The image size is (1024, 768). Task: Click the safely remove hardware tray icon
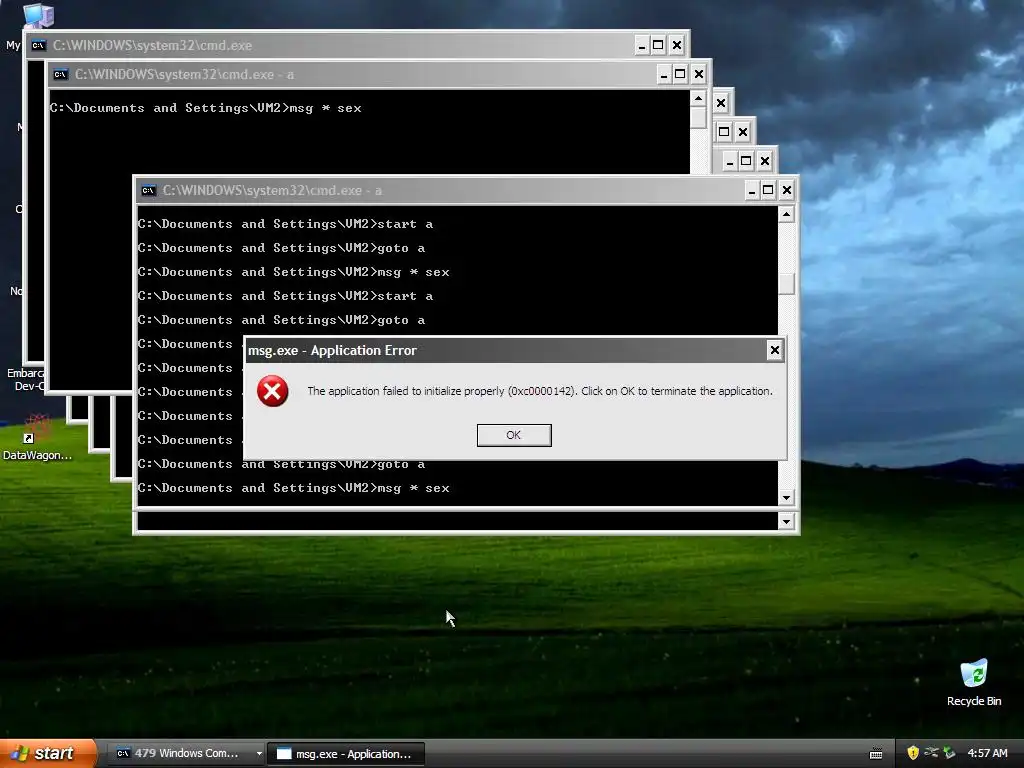(x=949, y=753)
